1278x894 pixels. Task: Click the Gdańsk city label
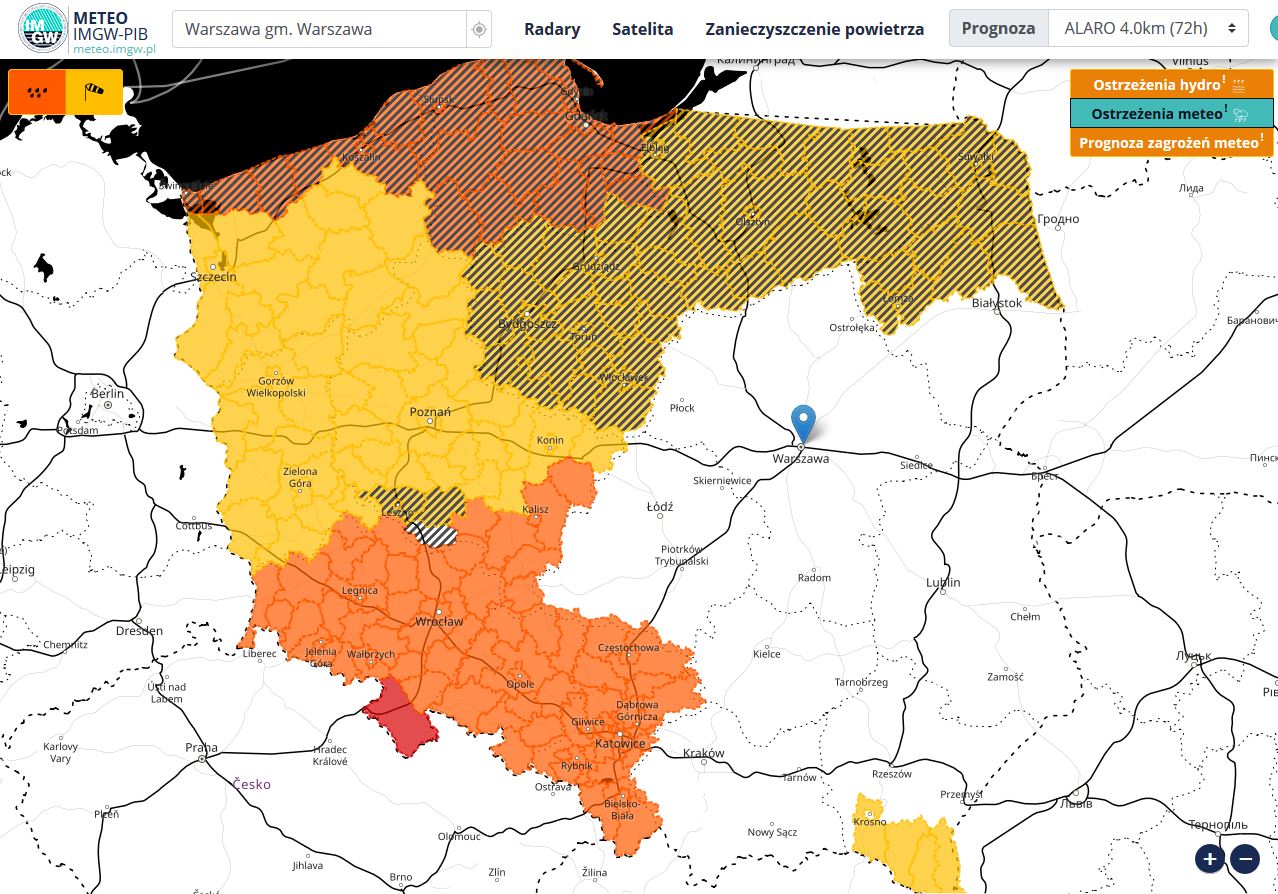(x=587, y=115)
